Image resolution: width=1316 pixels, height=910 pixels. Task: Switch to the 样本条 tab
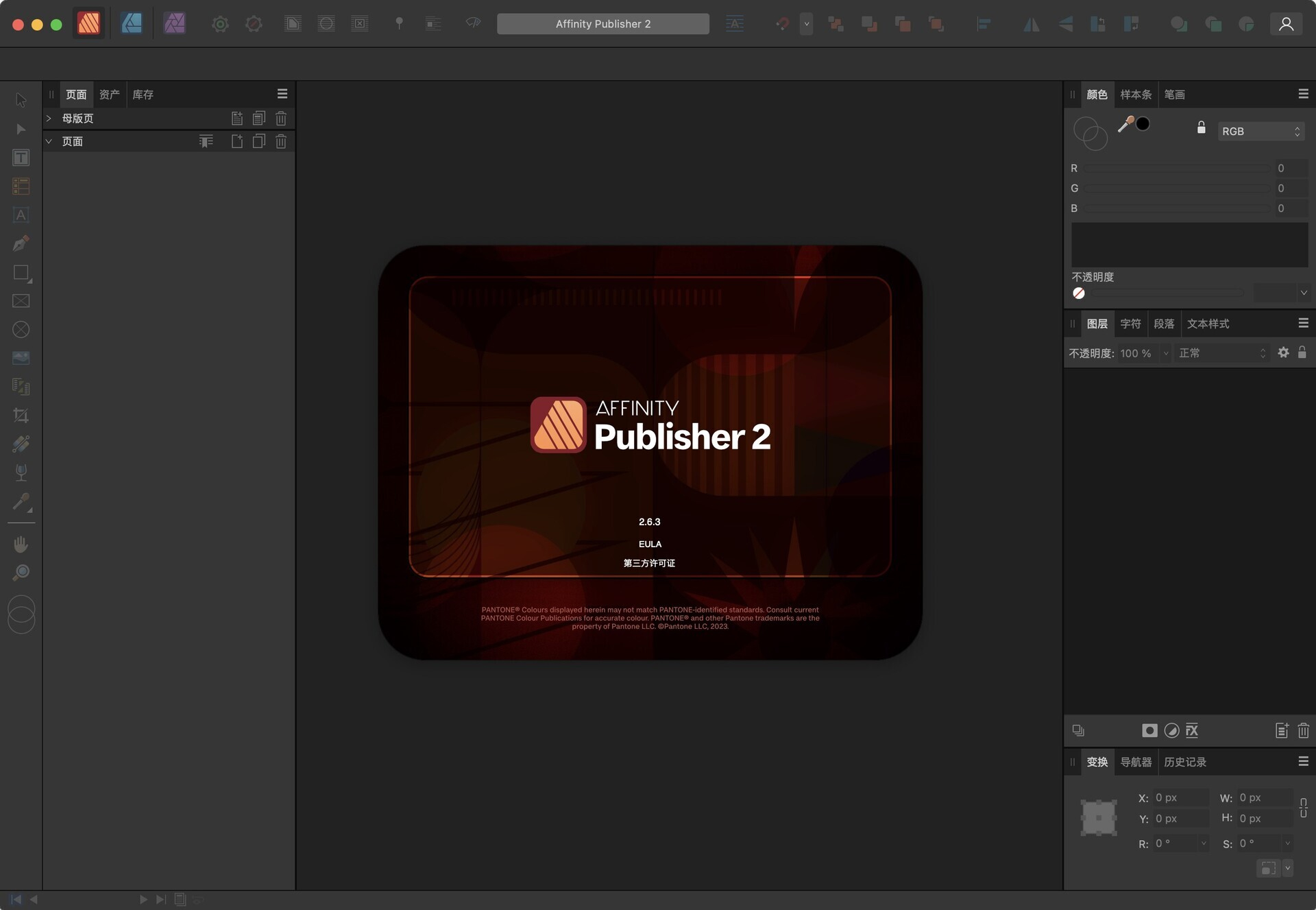(1136, 94)
